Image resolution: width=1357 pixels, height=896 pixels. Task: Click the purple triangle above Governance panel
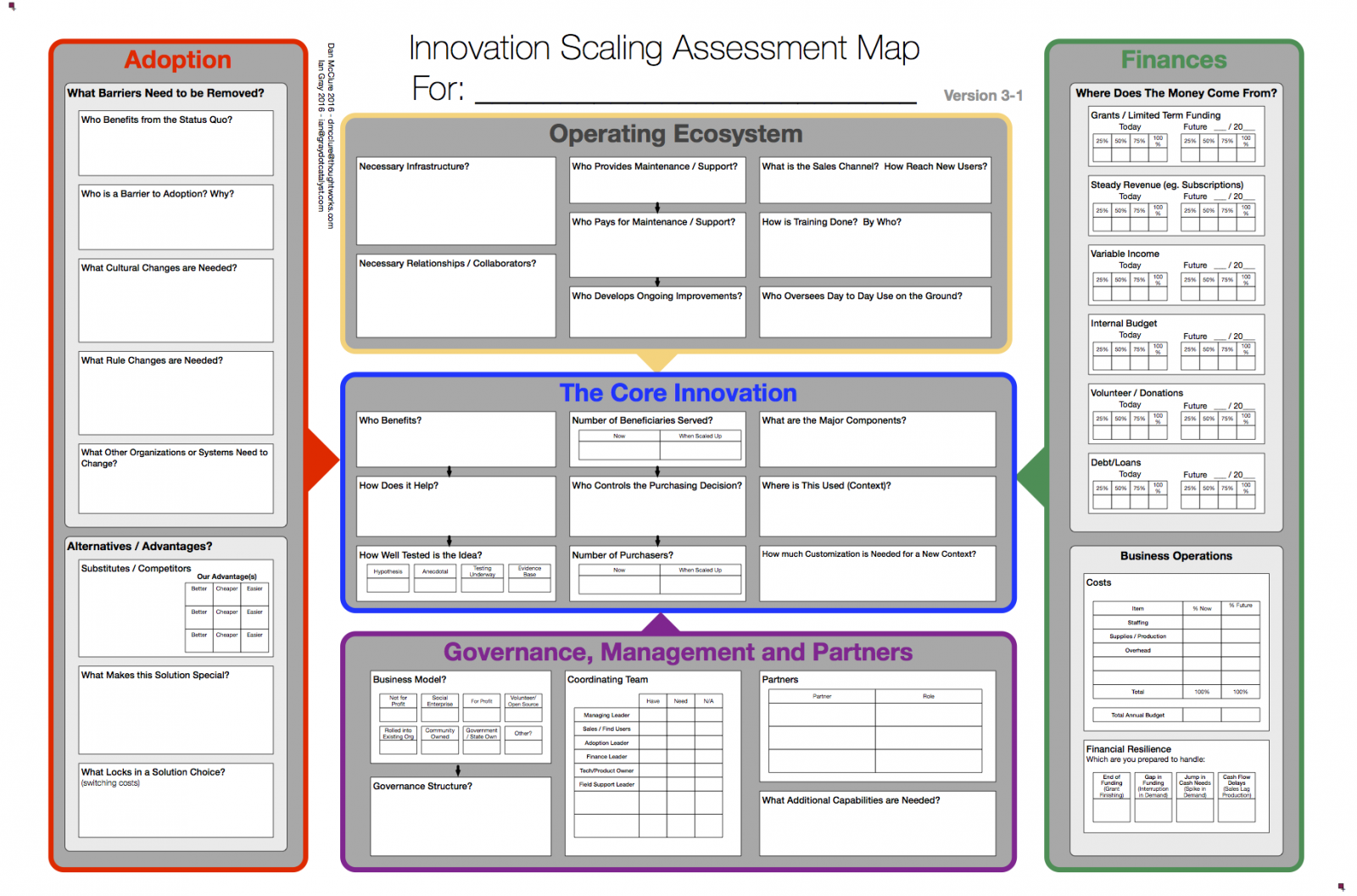click(x=661, y=625)
